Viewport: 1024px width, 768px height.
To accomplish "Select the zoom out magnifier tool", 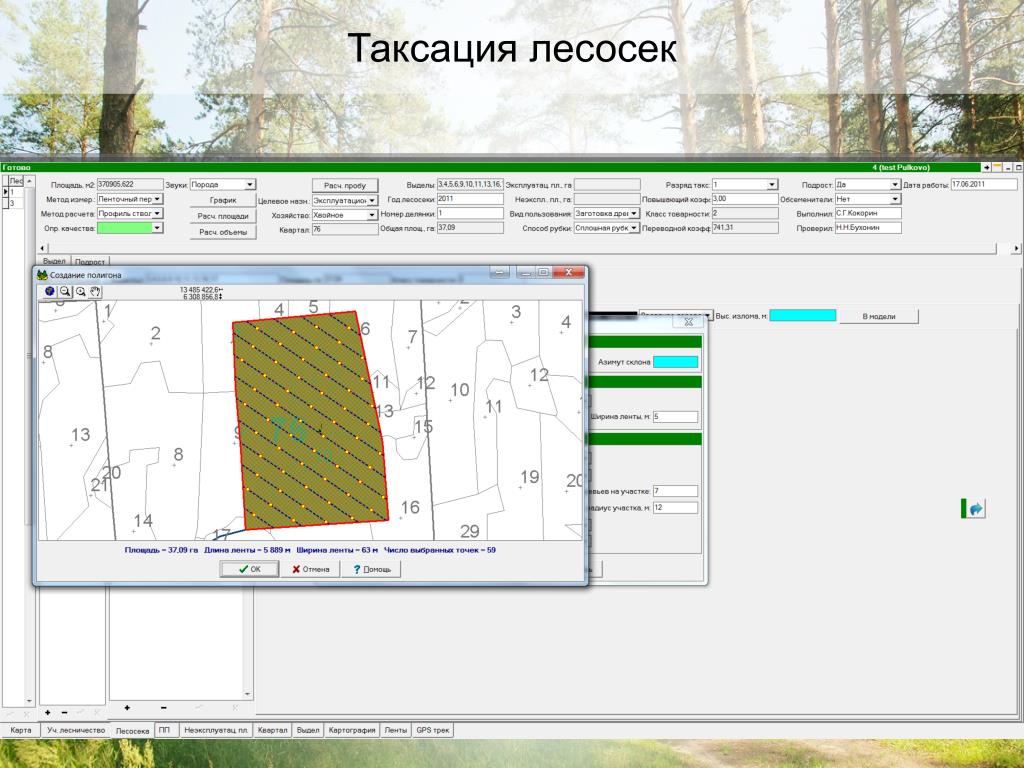I will click(x=64, y=292).
